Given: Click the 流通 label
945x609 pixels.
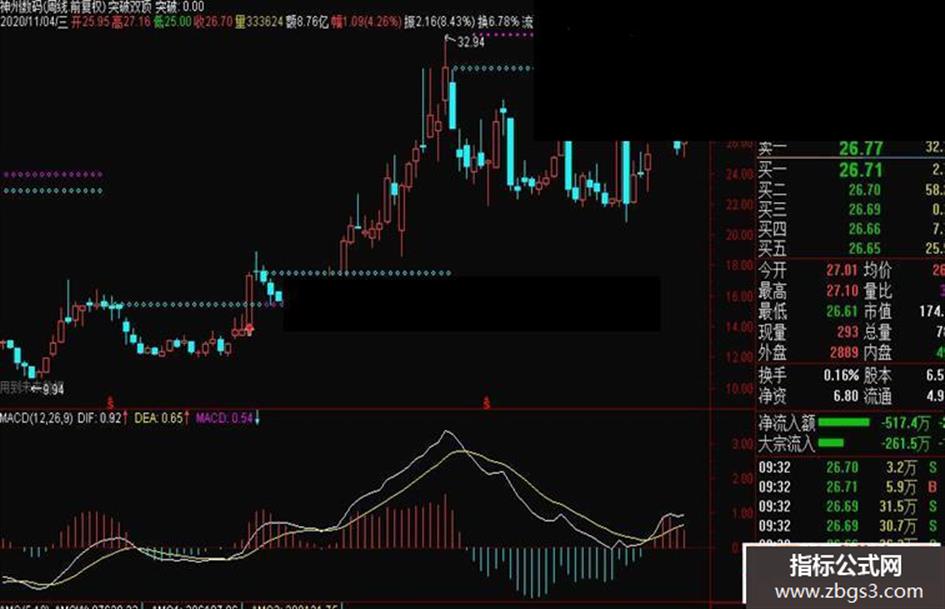Looking at the screenshot, I should (x=878, y=396).
